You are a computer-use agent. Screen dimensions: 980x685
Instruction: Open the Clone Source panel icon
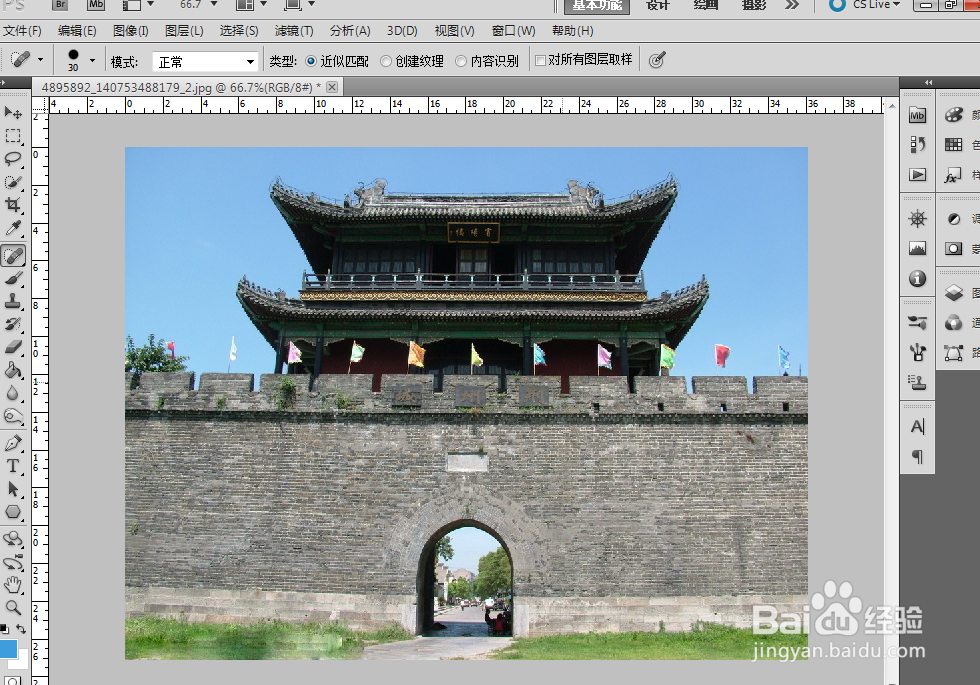918,382
